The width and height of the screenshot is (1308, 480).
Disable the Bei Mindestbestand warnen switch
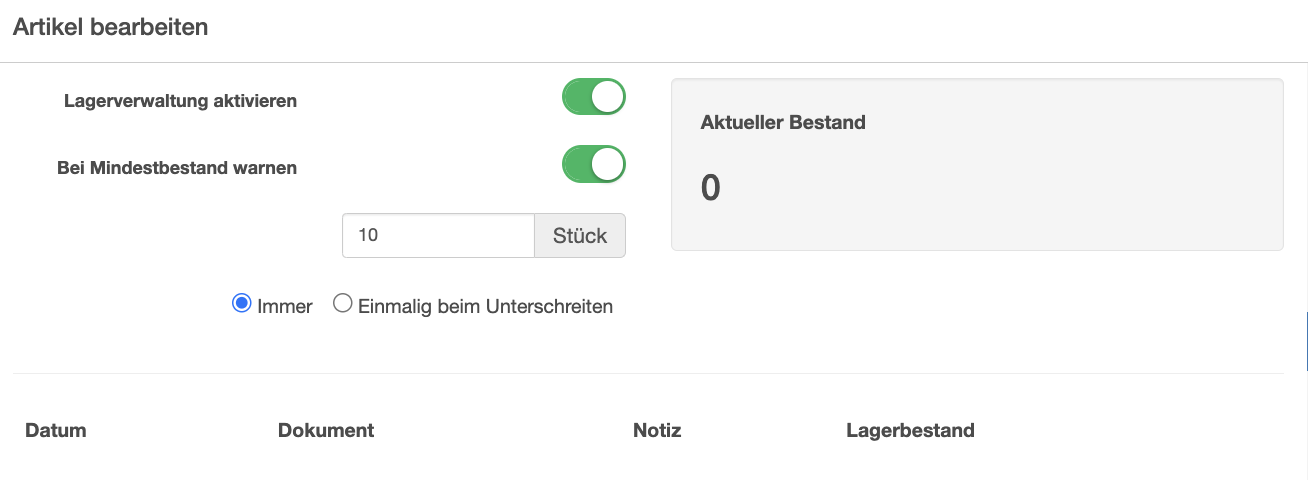click(x=593, y=165)
